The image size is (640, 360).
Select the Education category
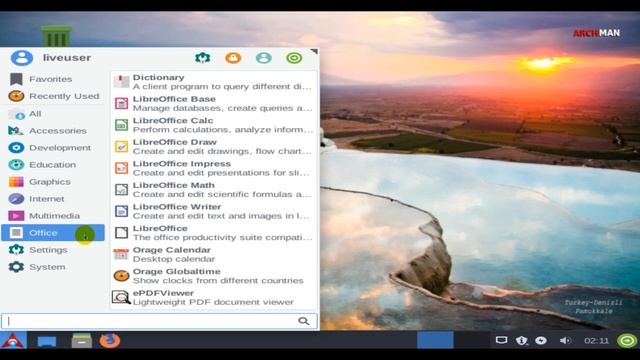click(x=53, y=165)
